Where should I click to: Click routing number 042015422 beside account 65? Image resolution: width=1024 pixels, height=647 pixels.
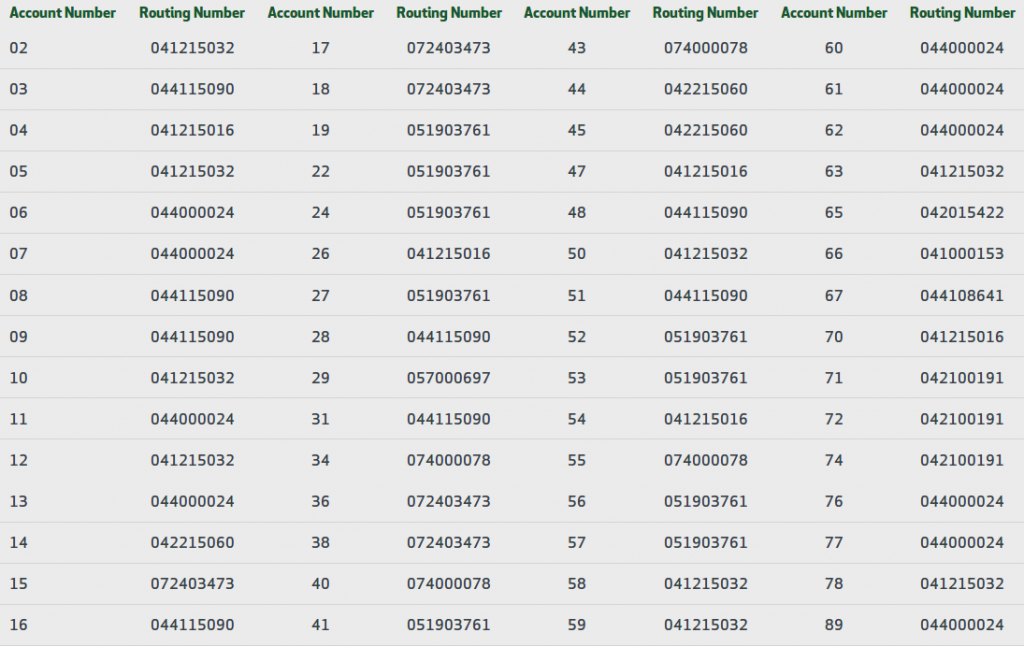tap(962, 212)
